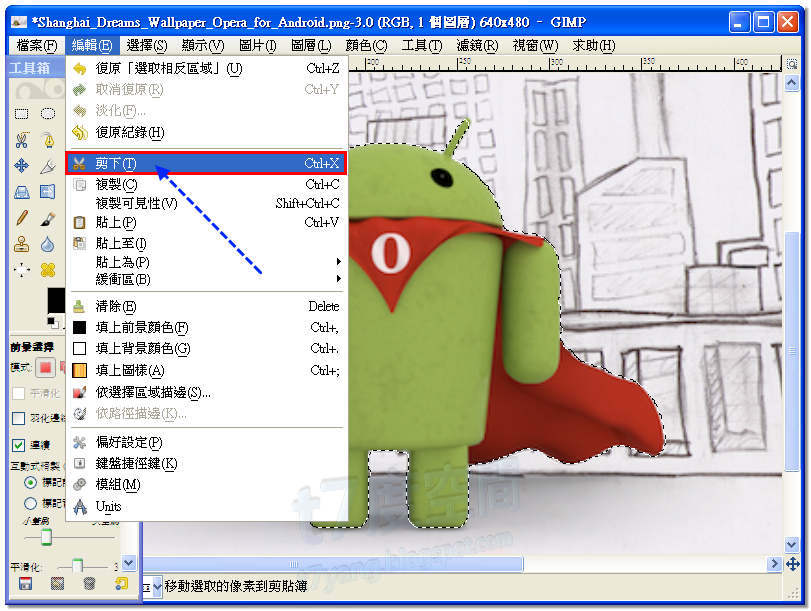Click toolbox scroll-down arrow button
Viewport: 811px width, 611px height.
(x=129, y=563)
